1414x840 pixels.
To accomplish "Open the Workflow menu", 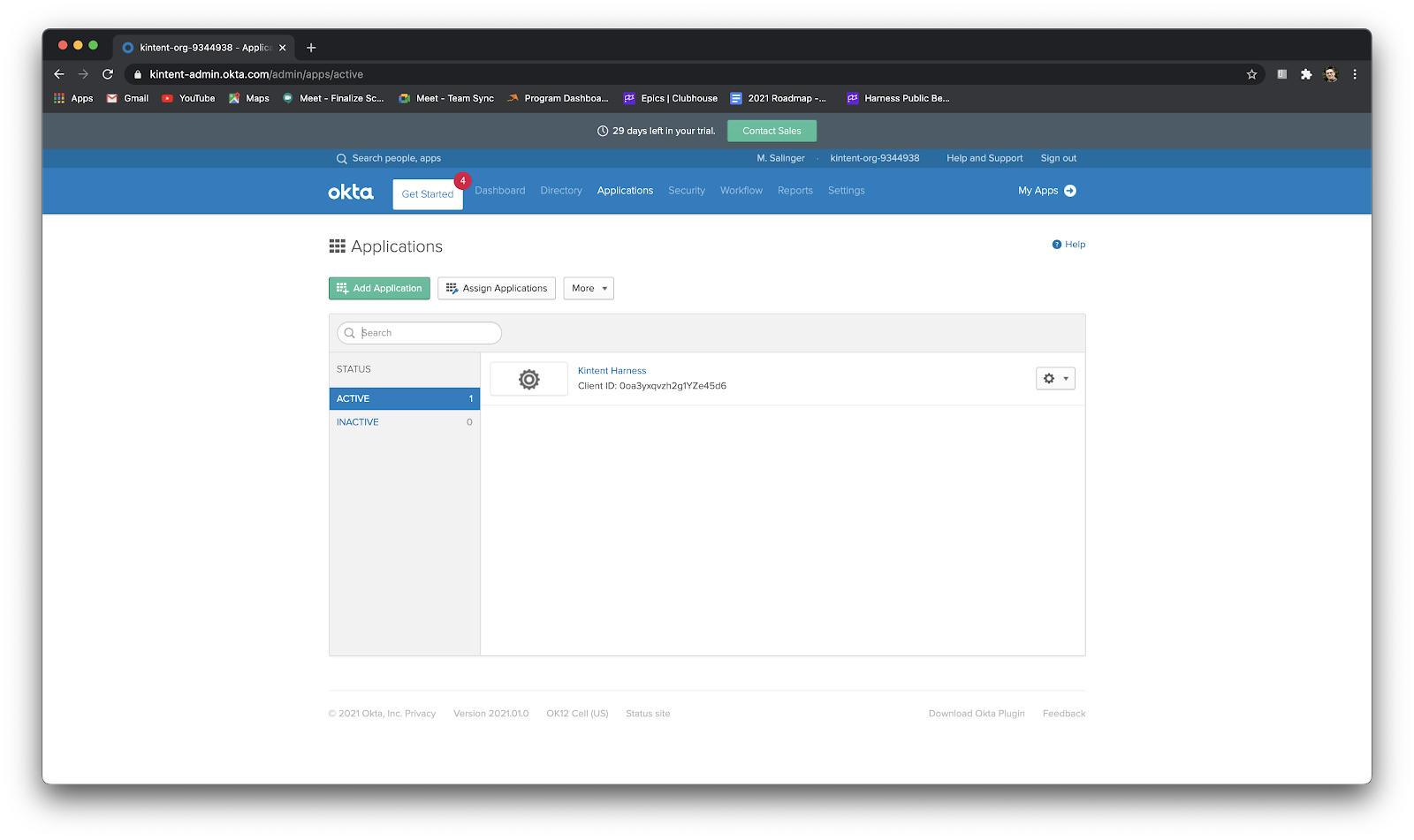I will [x=741, y=191].
